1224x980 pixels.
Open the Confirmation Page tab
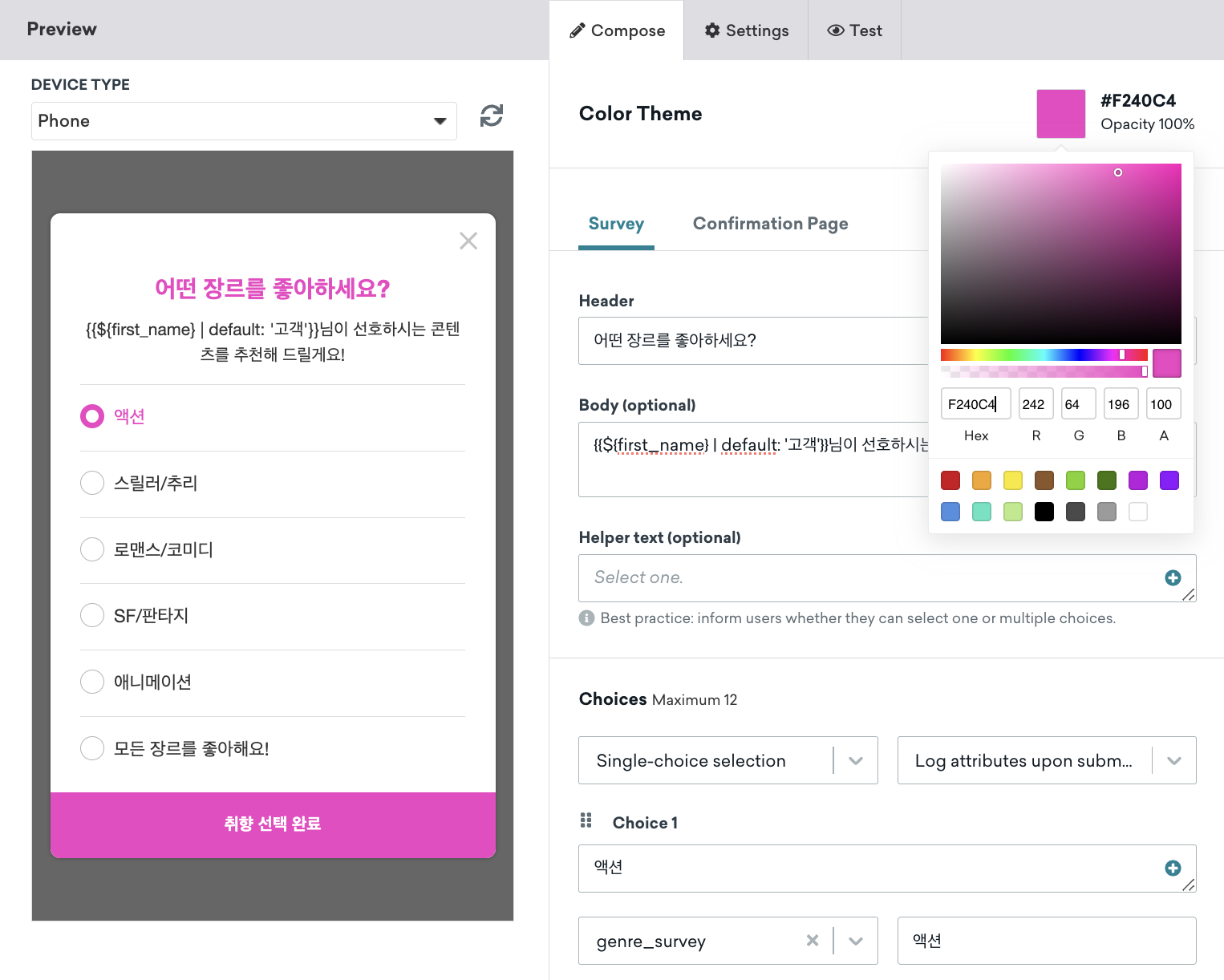tap(770, 224)
